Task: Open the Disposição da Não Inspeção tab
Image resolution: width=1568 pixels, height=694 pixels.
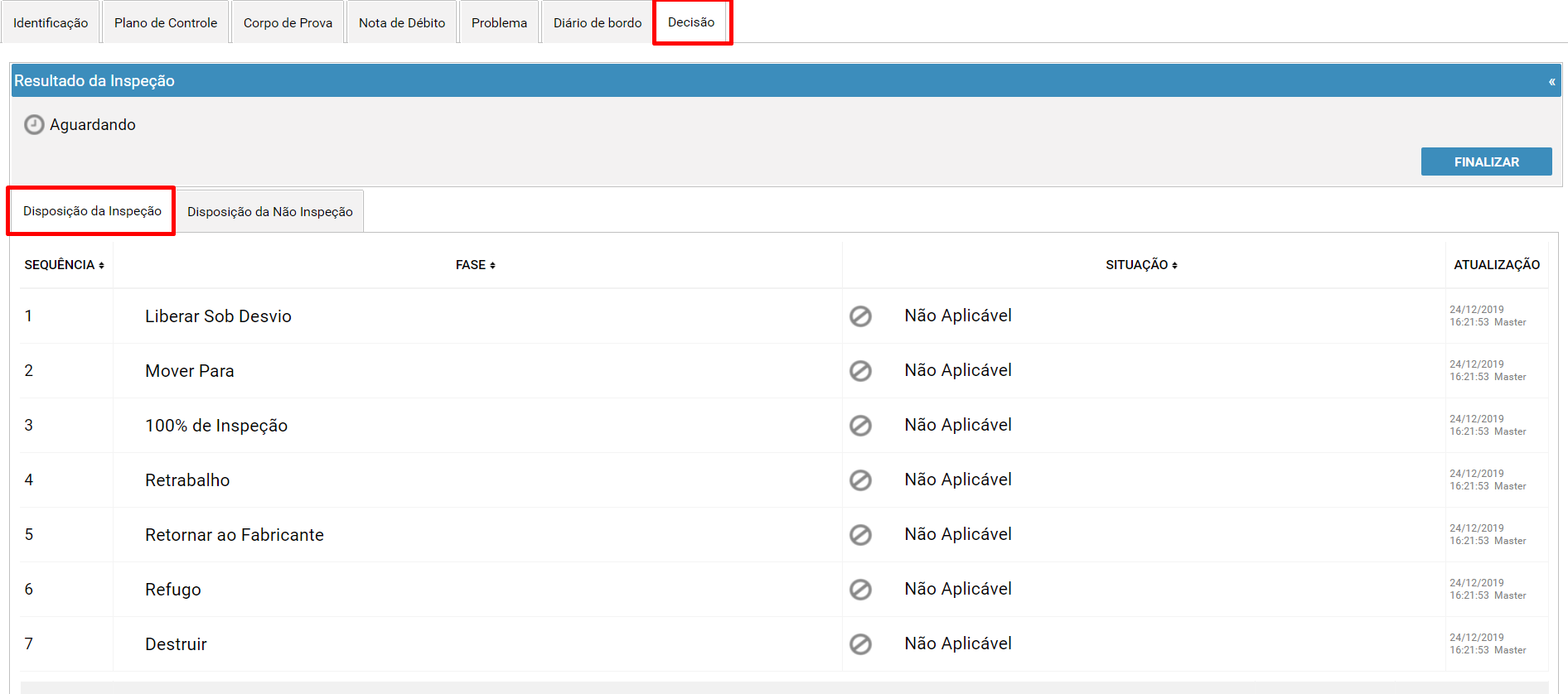Action: point(270,212)
